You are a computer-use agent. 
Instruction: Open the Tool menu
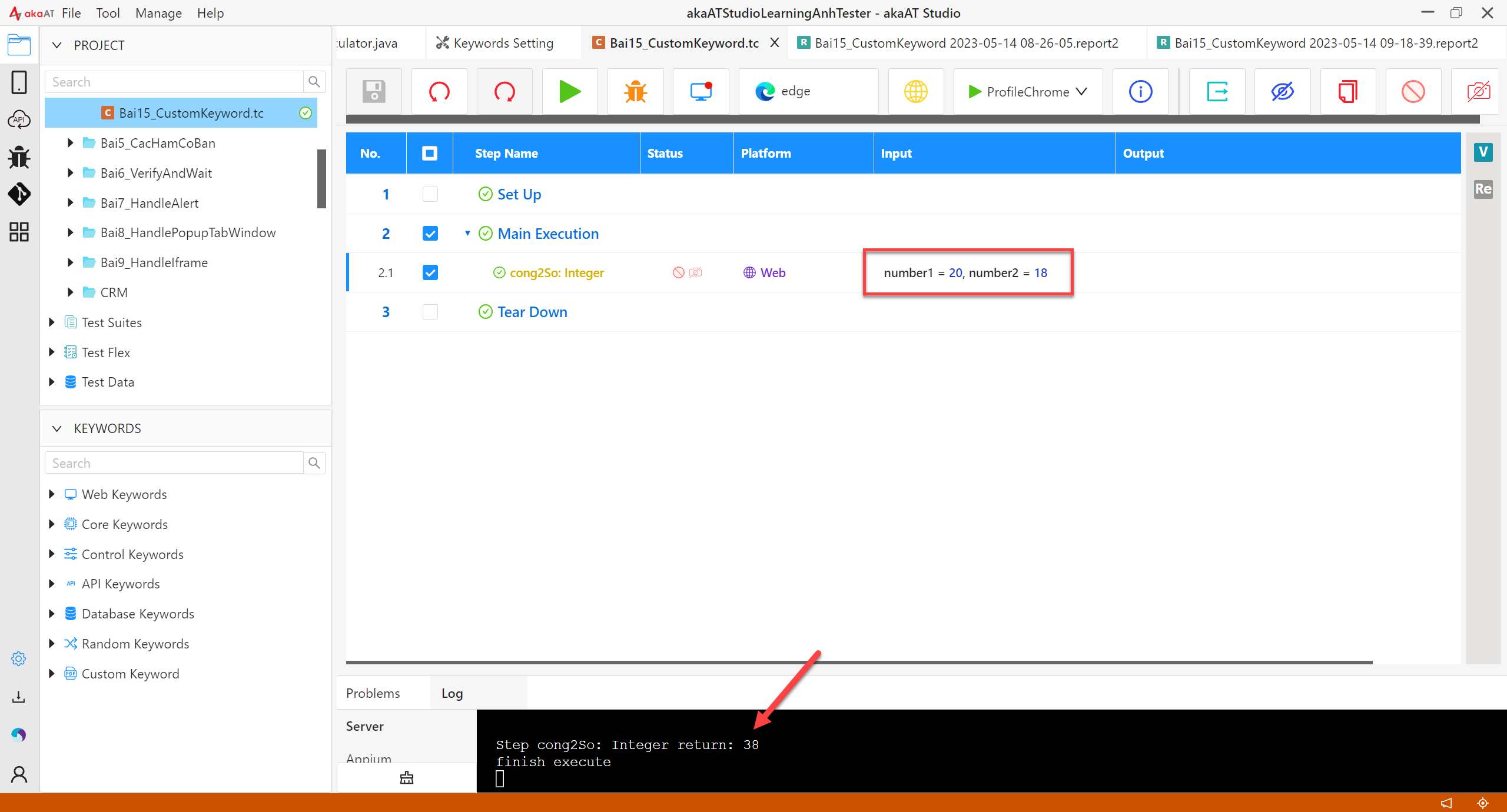(108, 13)
